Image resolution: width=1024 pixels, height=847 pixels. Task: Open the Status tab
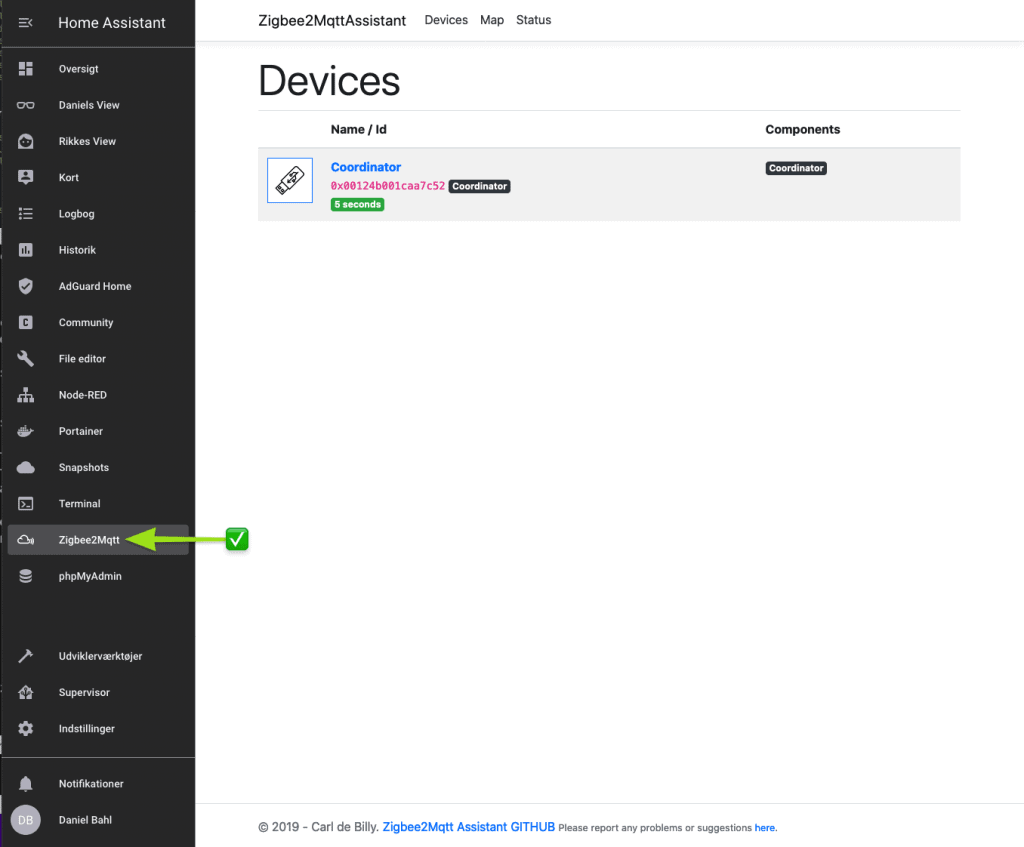[534, 20]
